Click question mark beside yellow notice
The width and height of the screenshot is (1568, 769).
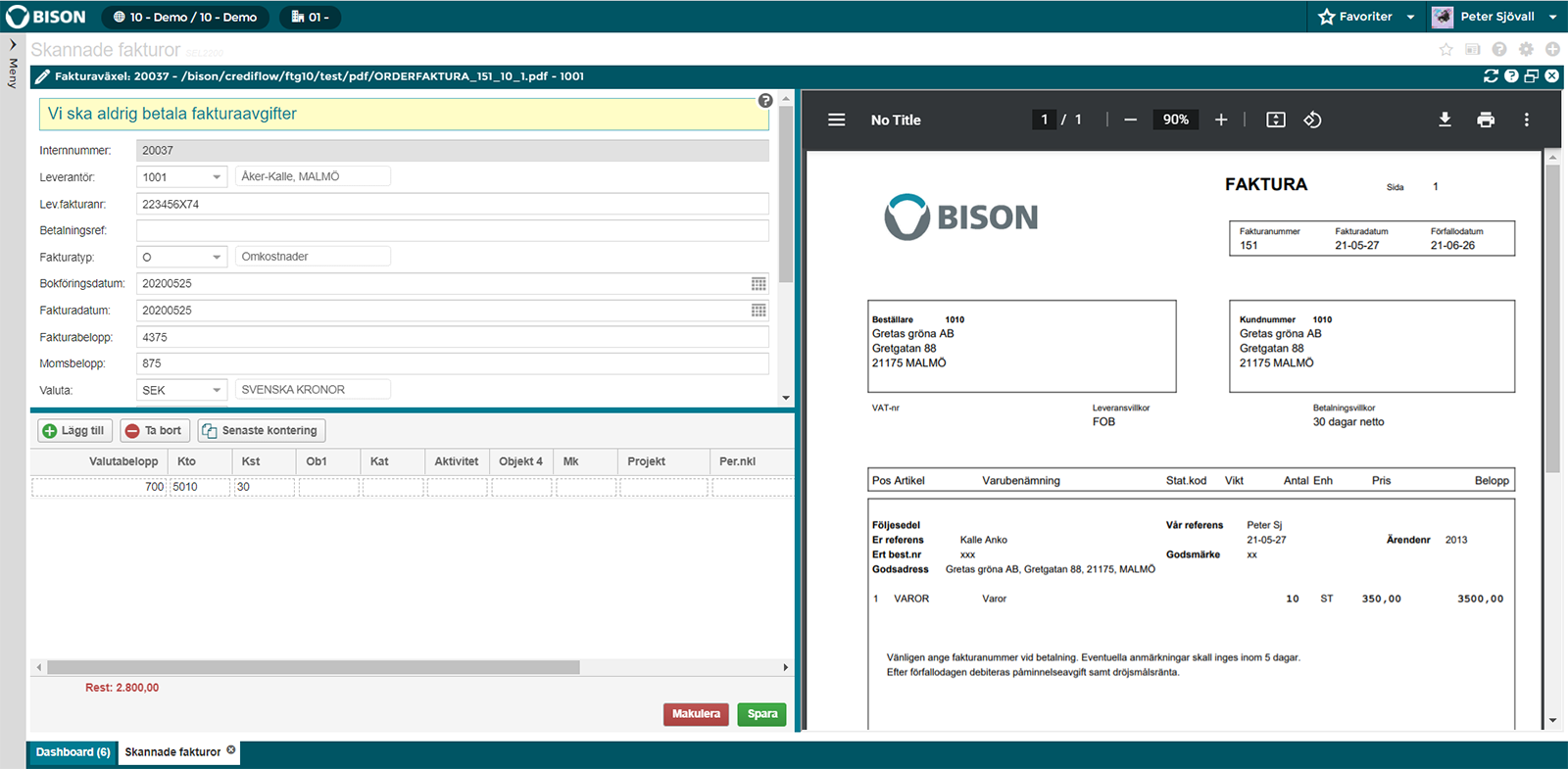[x=765, y=100]
